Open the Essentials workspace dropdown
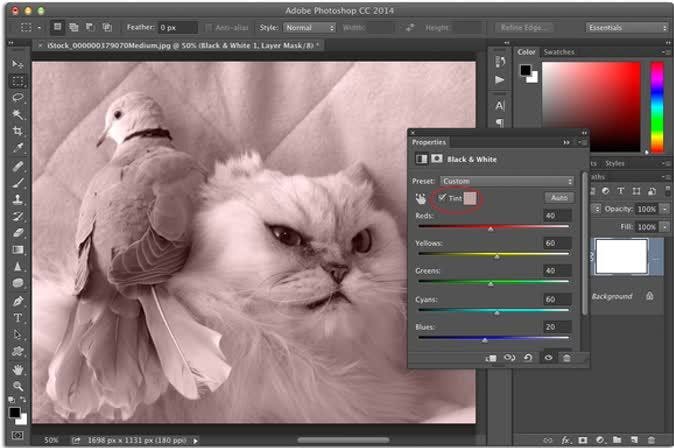The image size is (674, 448). [627, 28]
